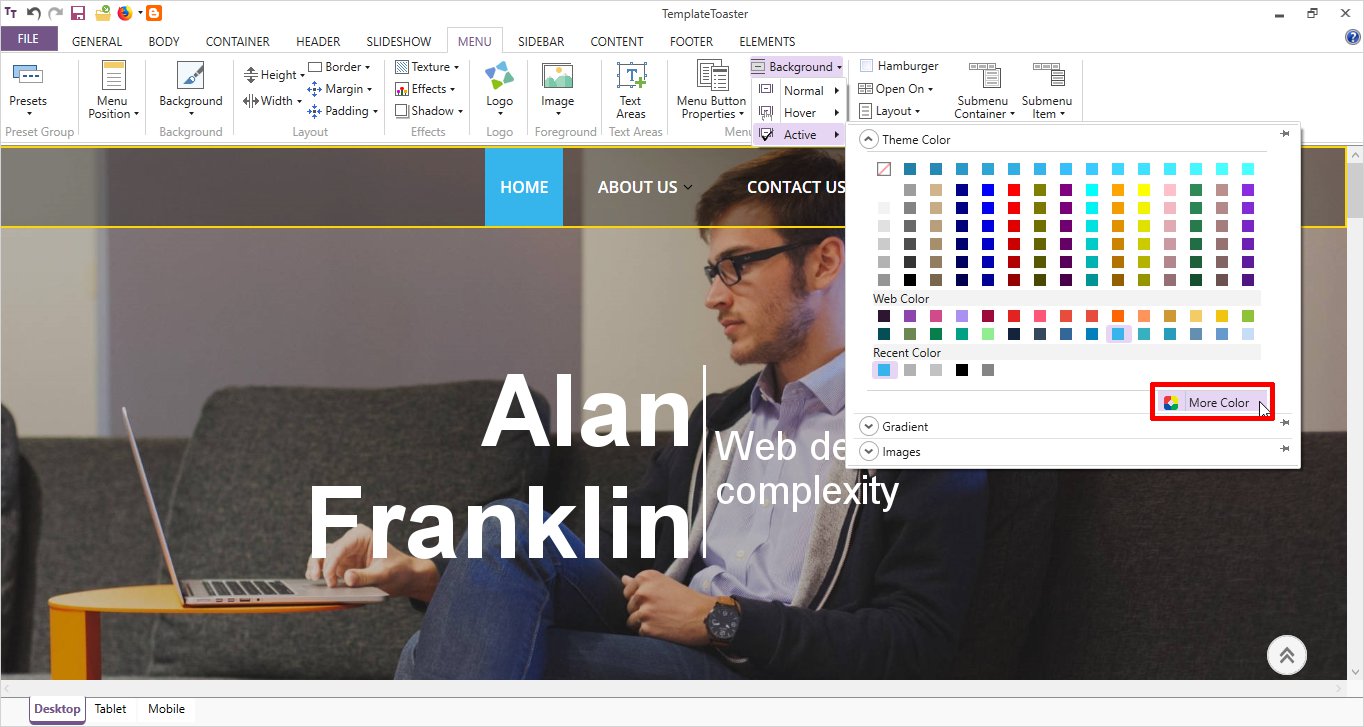Image resolution: width=1364 pixels, height=727 pixels.
Task: Select the Hover submenu entry
Action: click(x=799, y=113)
